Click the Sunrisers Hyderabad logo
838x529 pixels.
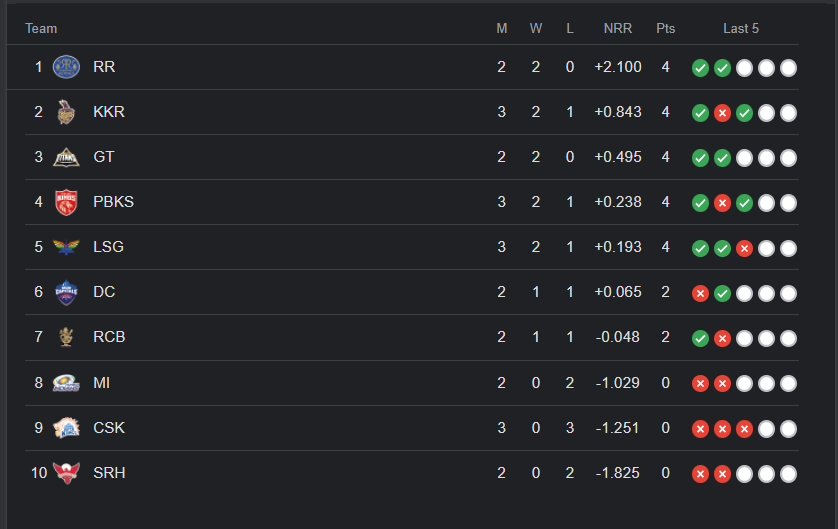[66, 472]
